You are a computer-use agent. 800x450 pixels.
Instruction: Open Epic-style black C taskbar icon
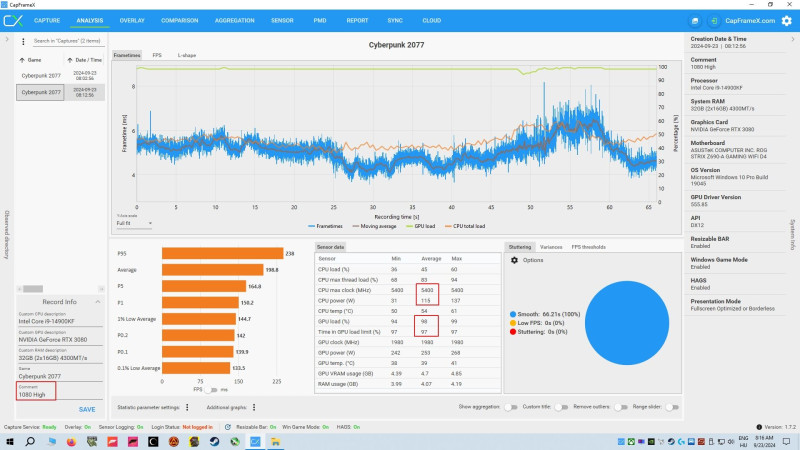pos(153,441)
